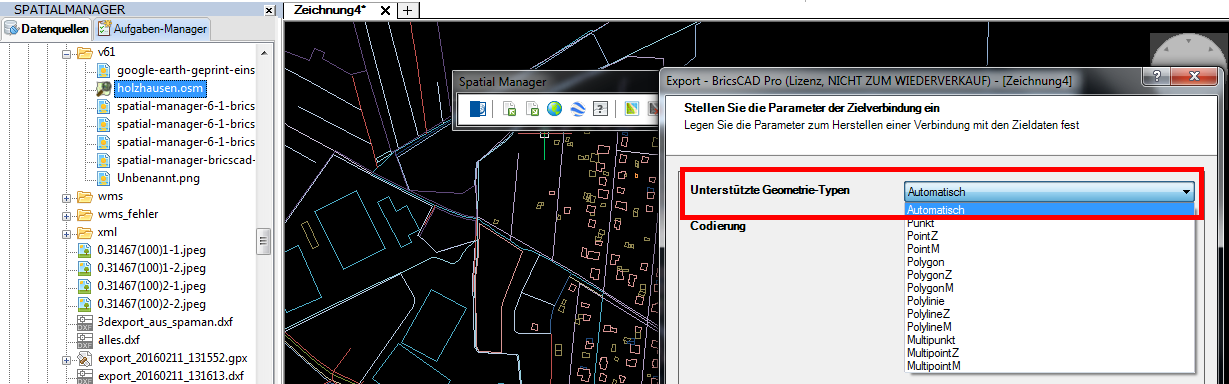
Task: Click the first Import document icon
Action: pos(509,109)
